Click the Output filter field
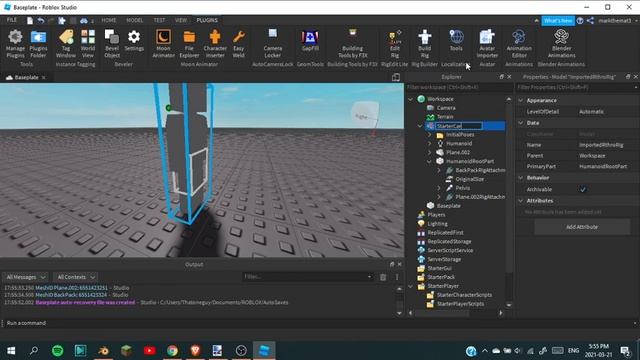The height and width of the screenshot is (360, 640). tap(307, 277)
